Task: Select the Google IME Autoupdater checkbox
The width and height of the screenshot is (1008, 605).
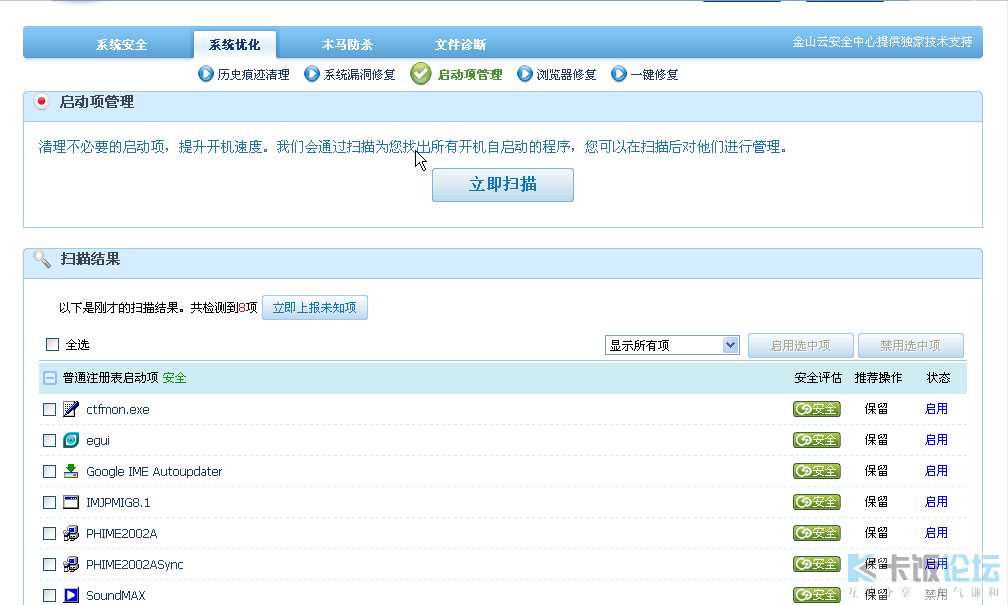Action: pos(50,471)
